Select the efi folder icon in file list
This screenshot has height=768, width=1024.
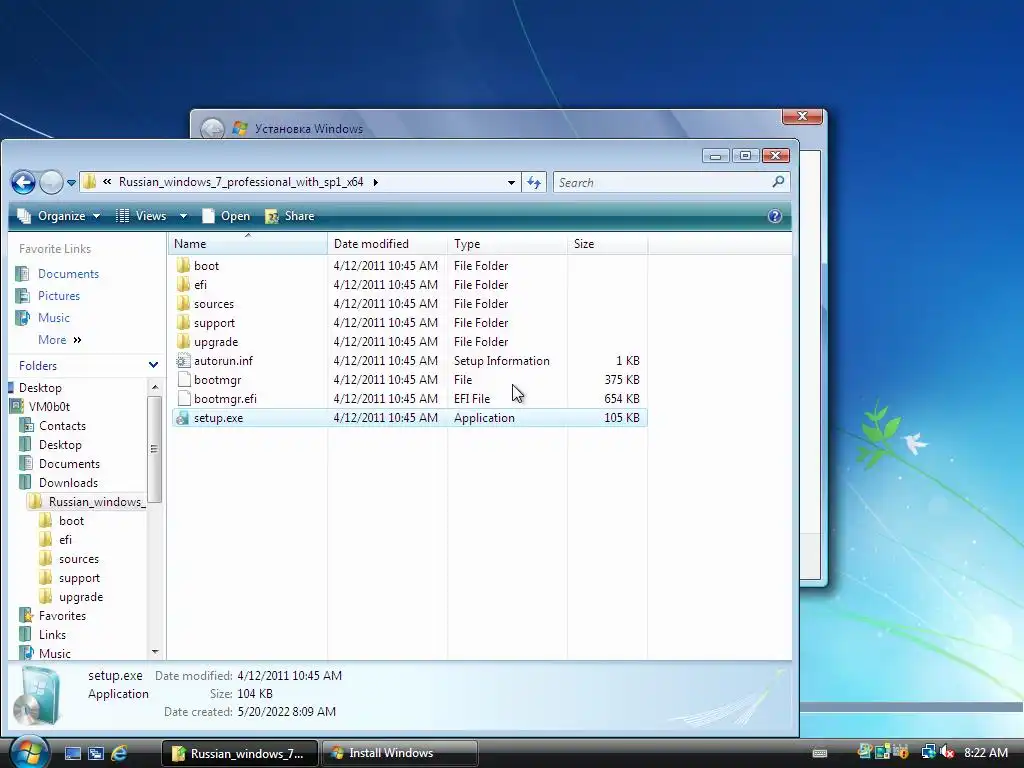point(184,284)
